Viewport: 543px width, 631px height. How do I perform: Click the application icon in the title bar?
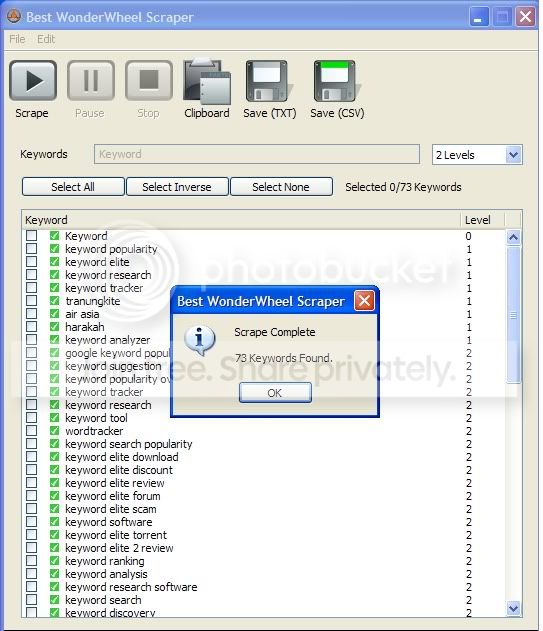click(x=14, y=16)
